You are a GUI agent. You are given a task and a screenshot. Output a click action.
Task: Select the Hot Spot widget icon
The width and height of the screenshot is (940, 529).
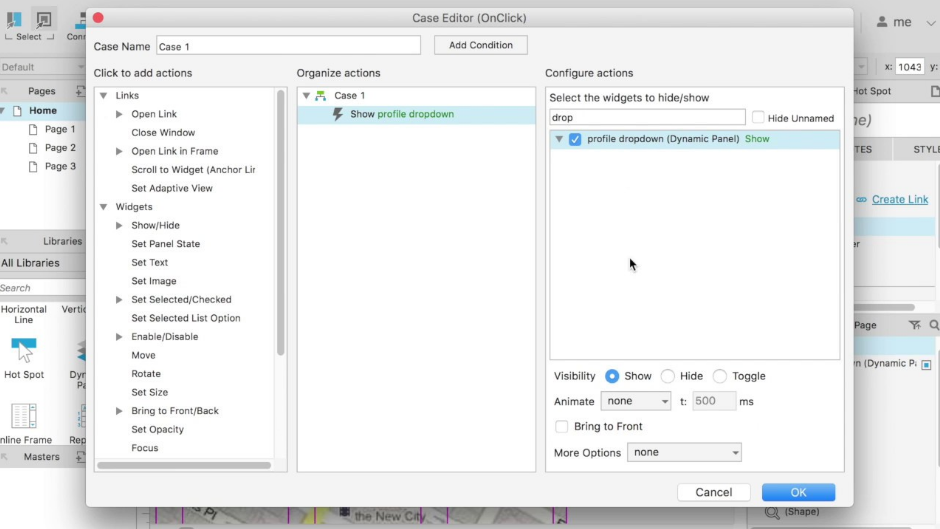24,350
